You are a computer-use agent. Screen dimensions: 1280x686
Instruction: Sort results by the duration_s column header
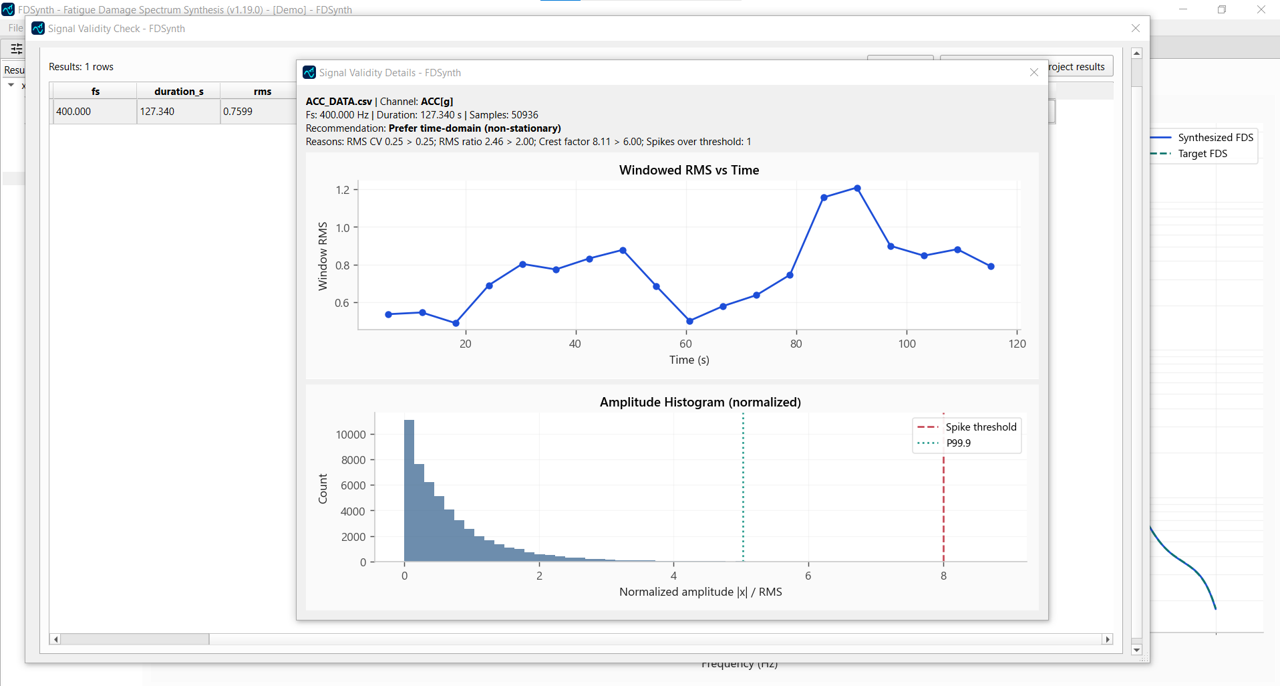(178, 91)
